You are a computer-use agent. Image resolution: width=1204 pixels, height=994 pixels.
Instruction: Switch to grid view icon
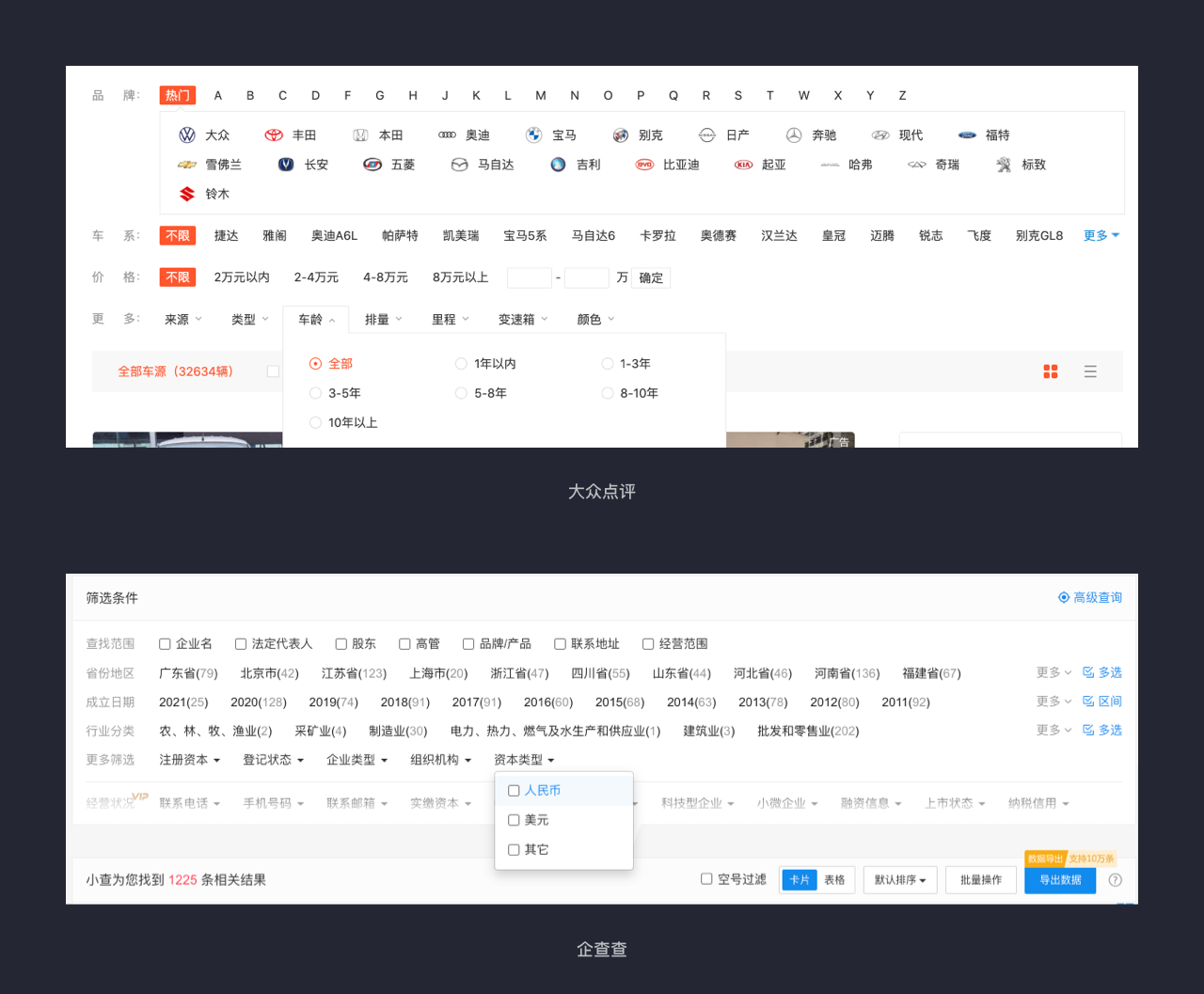(1051, 371)
